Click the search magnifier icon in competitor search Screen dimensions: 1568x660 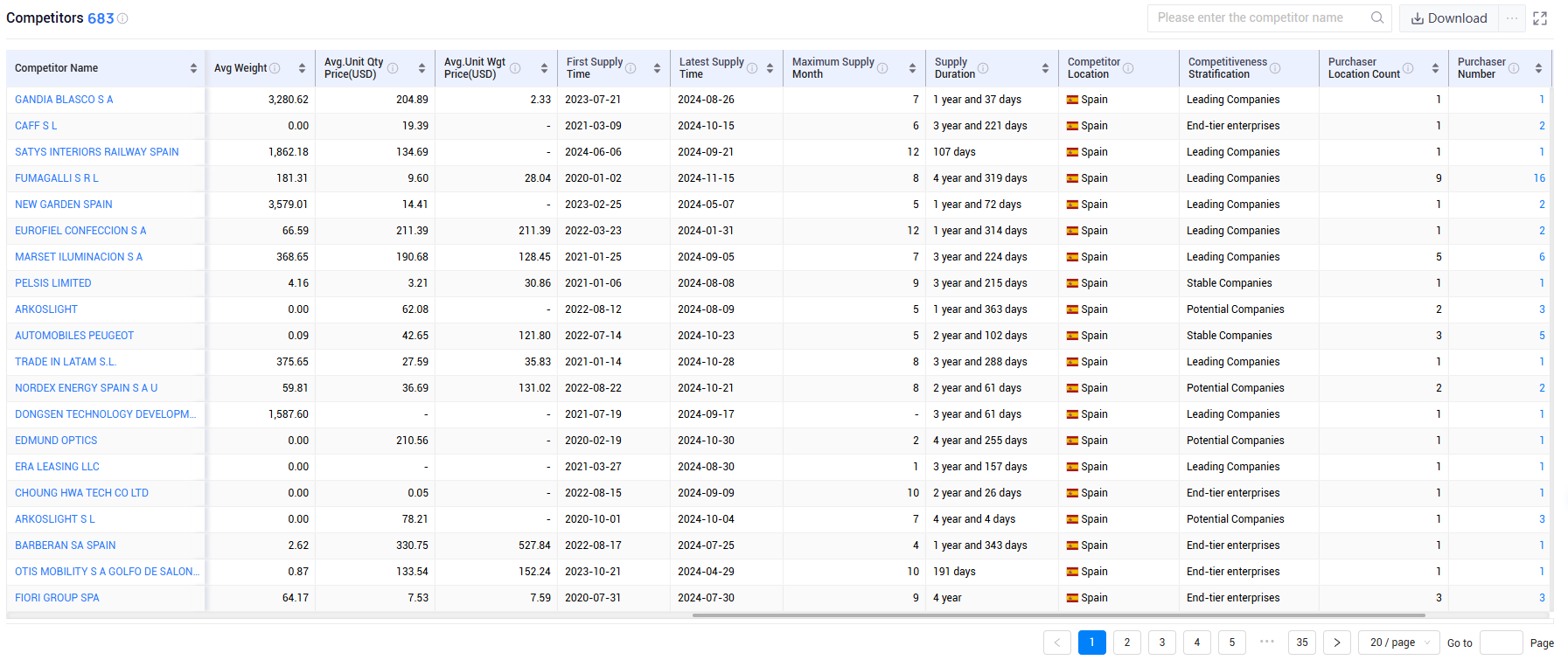pos(1377,17)
